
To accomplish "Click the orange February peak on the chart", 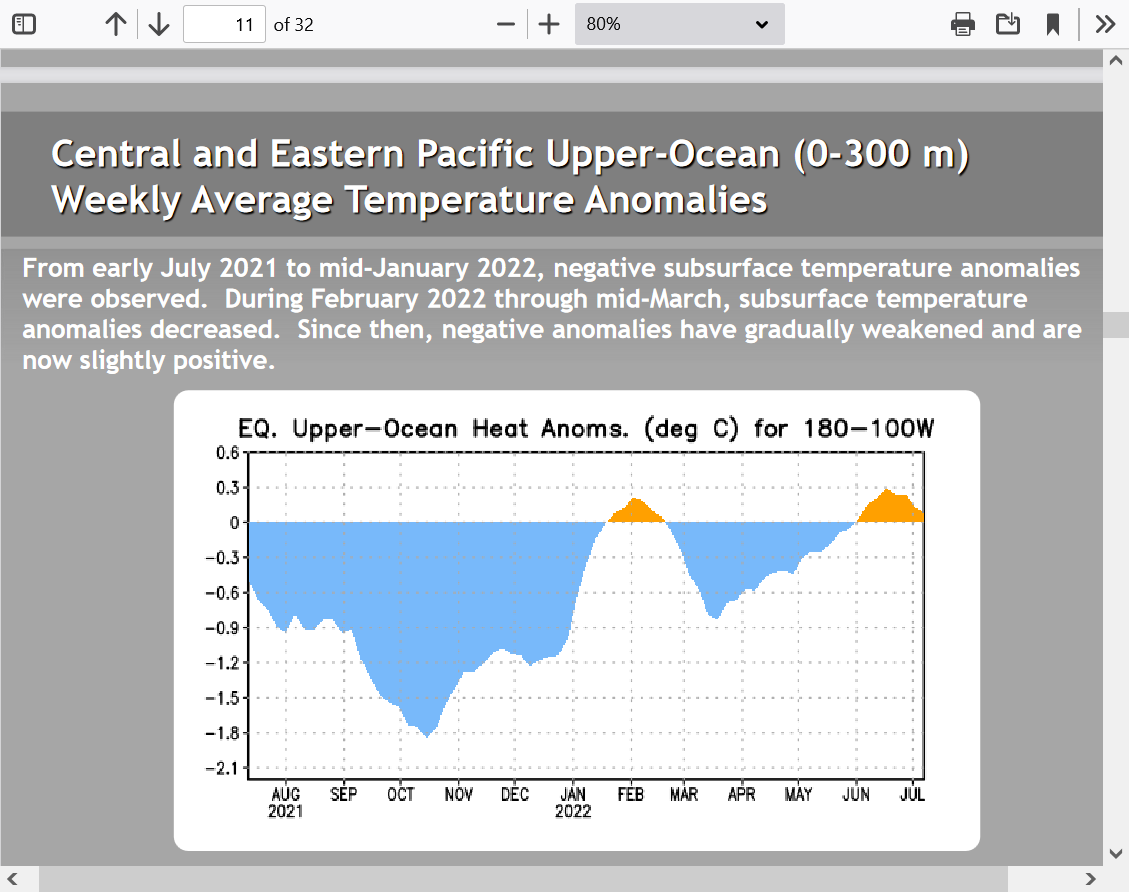I will (x=634, y=511).
